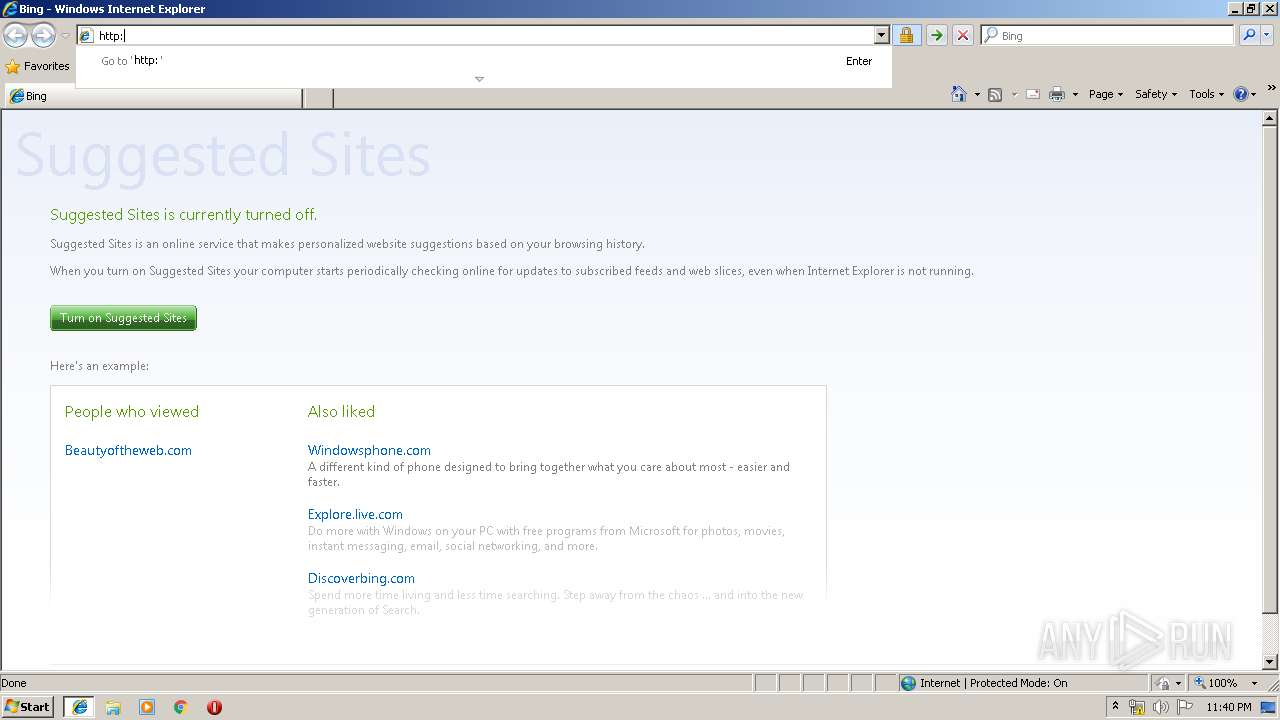Click the 100% zoom level button
Screen dimensions: 1280x720
tap(1216, 683)
